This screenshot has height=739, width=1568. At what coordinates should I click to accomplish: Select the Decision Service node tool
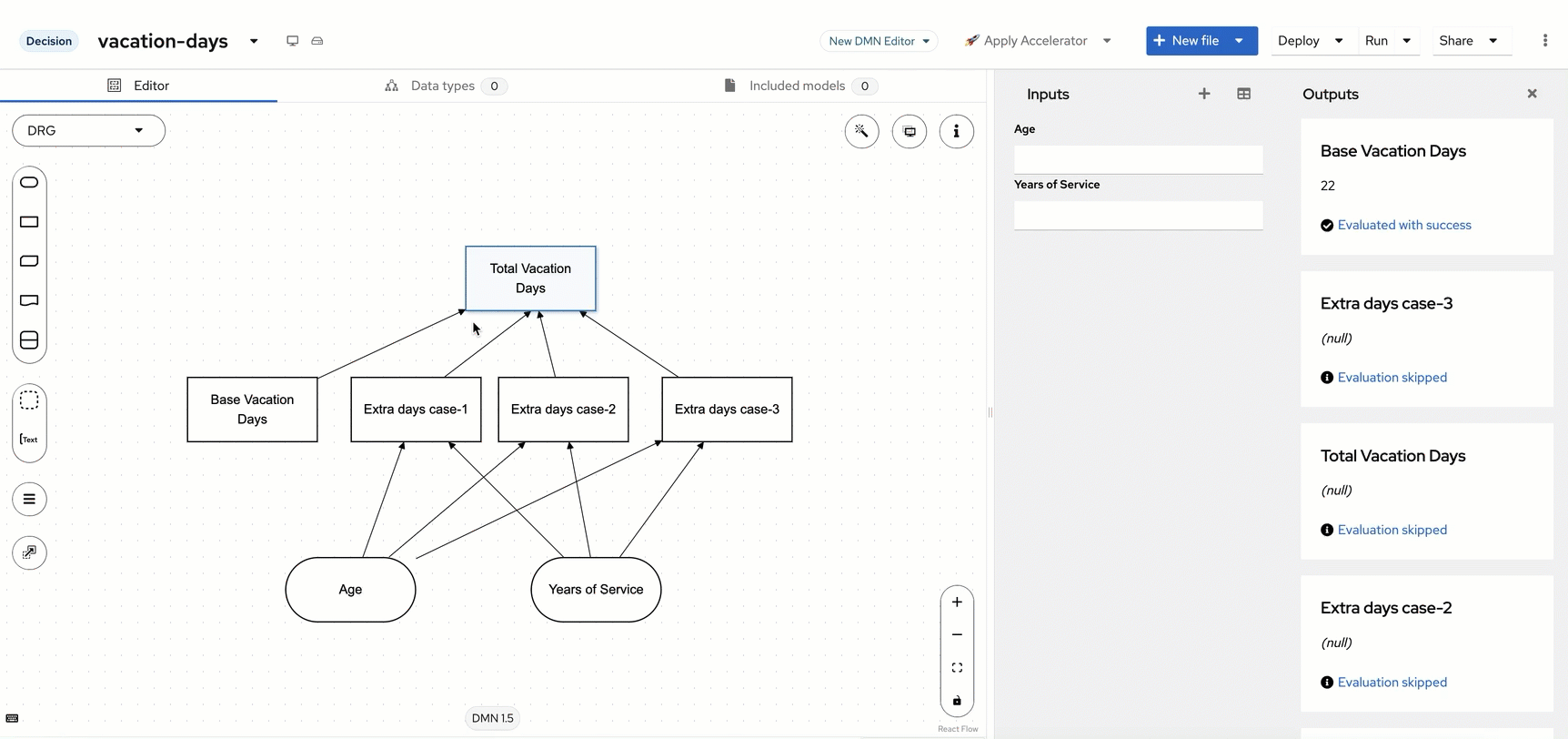pyautogui.click(x=29, y=340)
